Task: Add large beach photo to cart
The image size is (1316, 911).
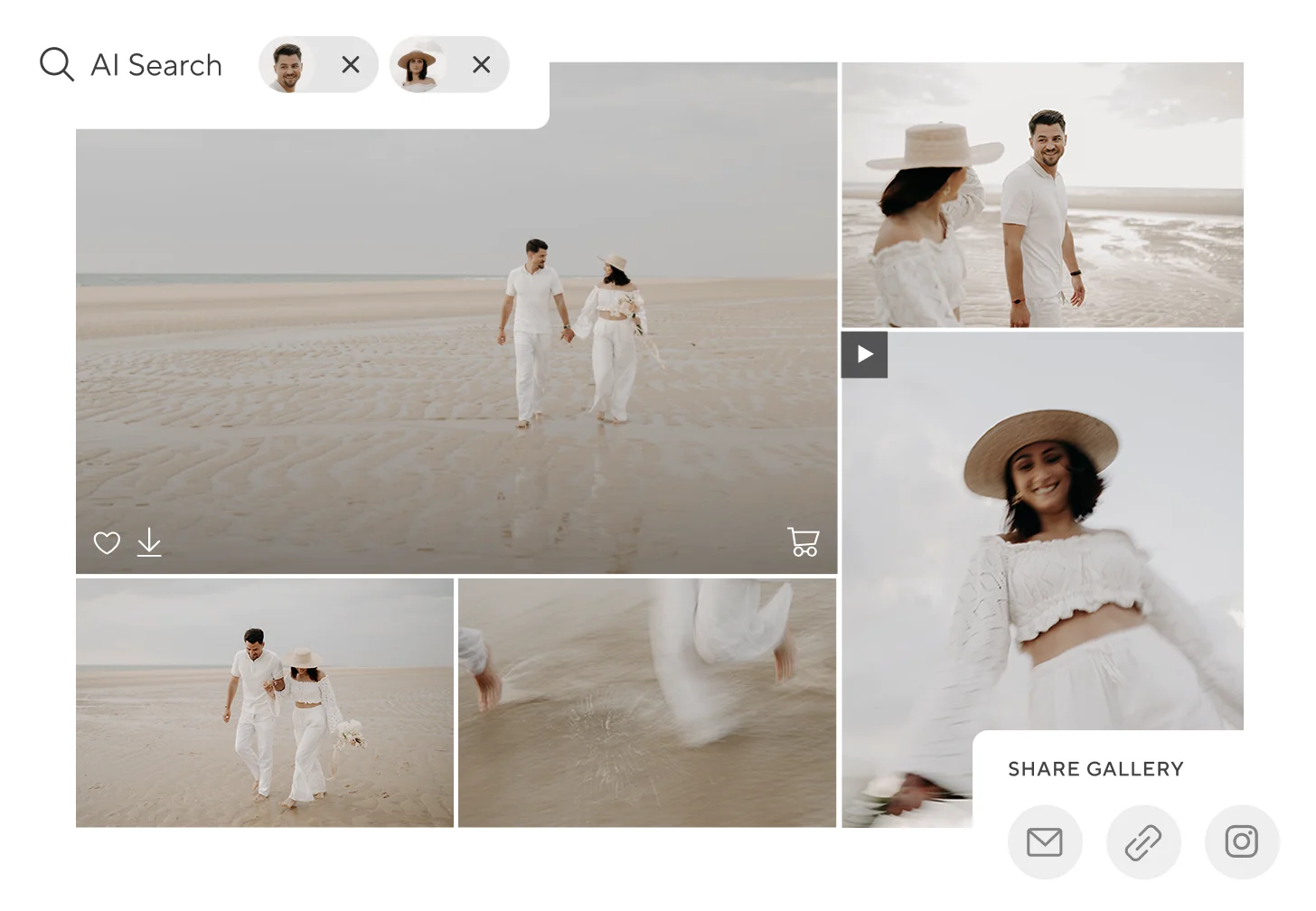Action: [803, 541]
